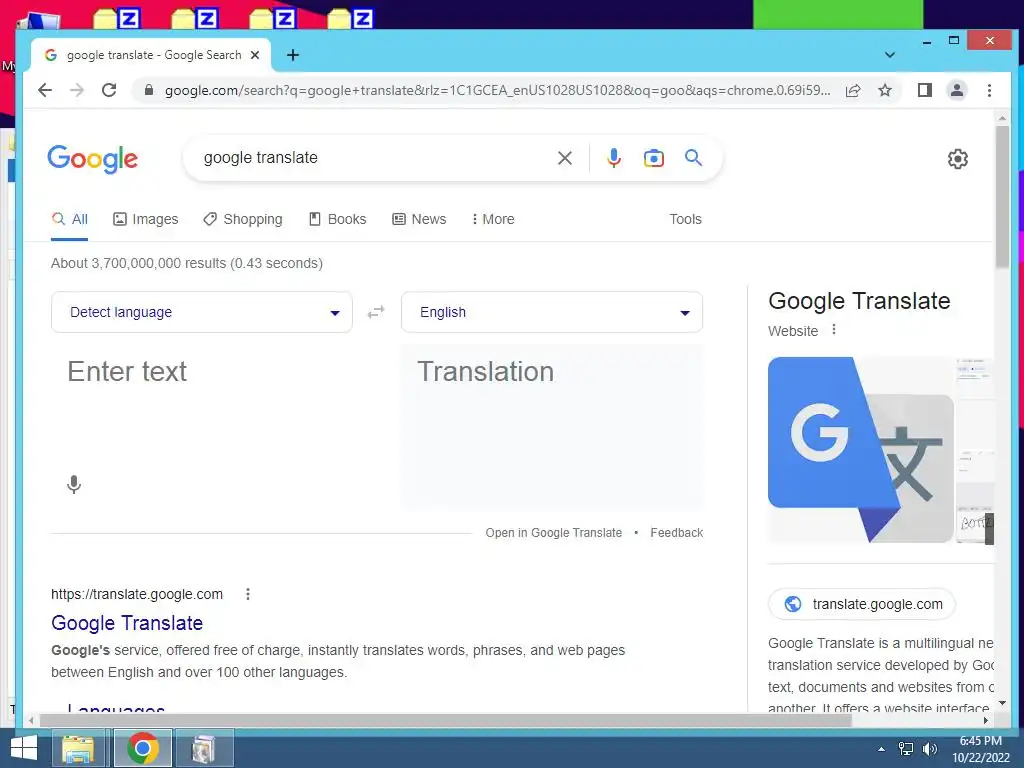1024x768 pixels.
Task: Switch to Books results
Action: [x=338, y=219]
